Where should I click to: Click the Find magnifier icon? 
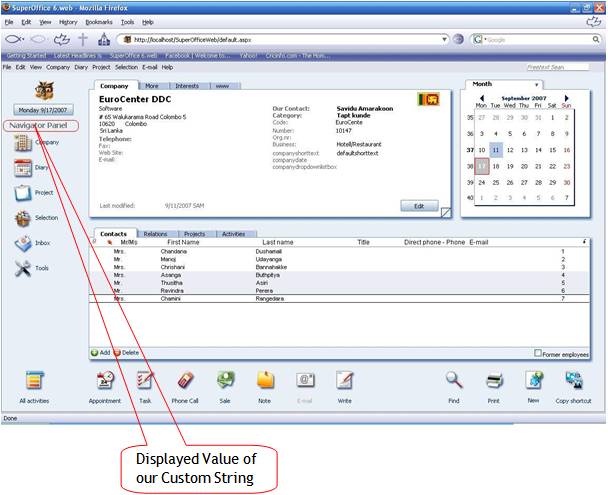coord(454,381)
